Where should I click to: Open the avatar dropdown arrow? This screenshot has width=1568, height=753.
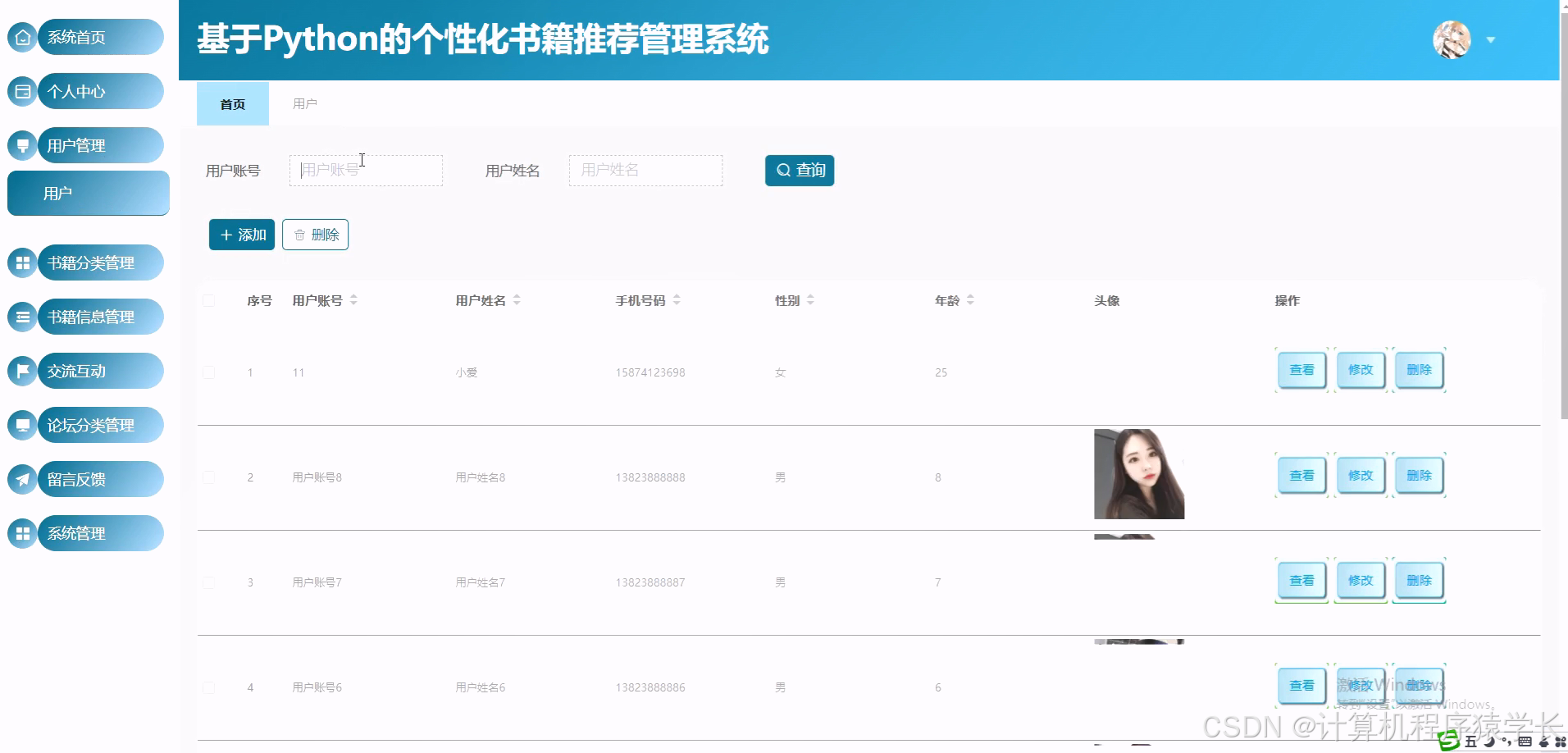pyautogui.click(x=1491, y=40)
